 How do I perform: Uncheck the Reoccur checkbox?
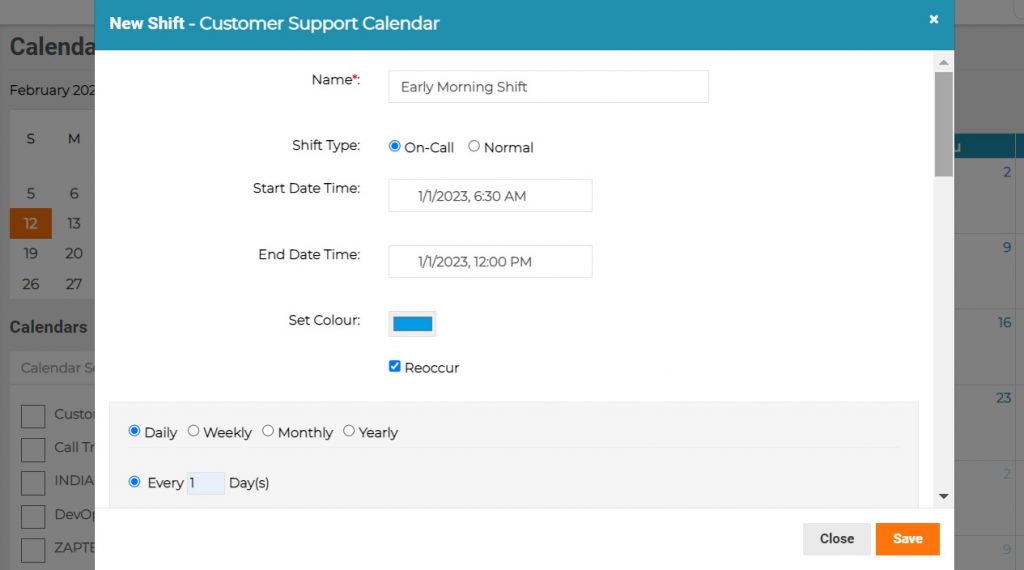(x=394, y=366)
